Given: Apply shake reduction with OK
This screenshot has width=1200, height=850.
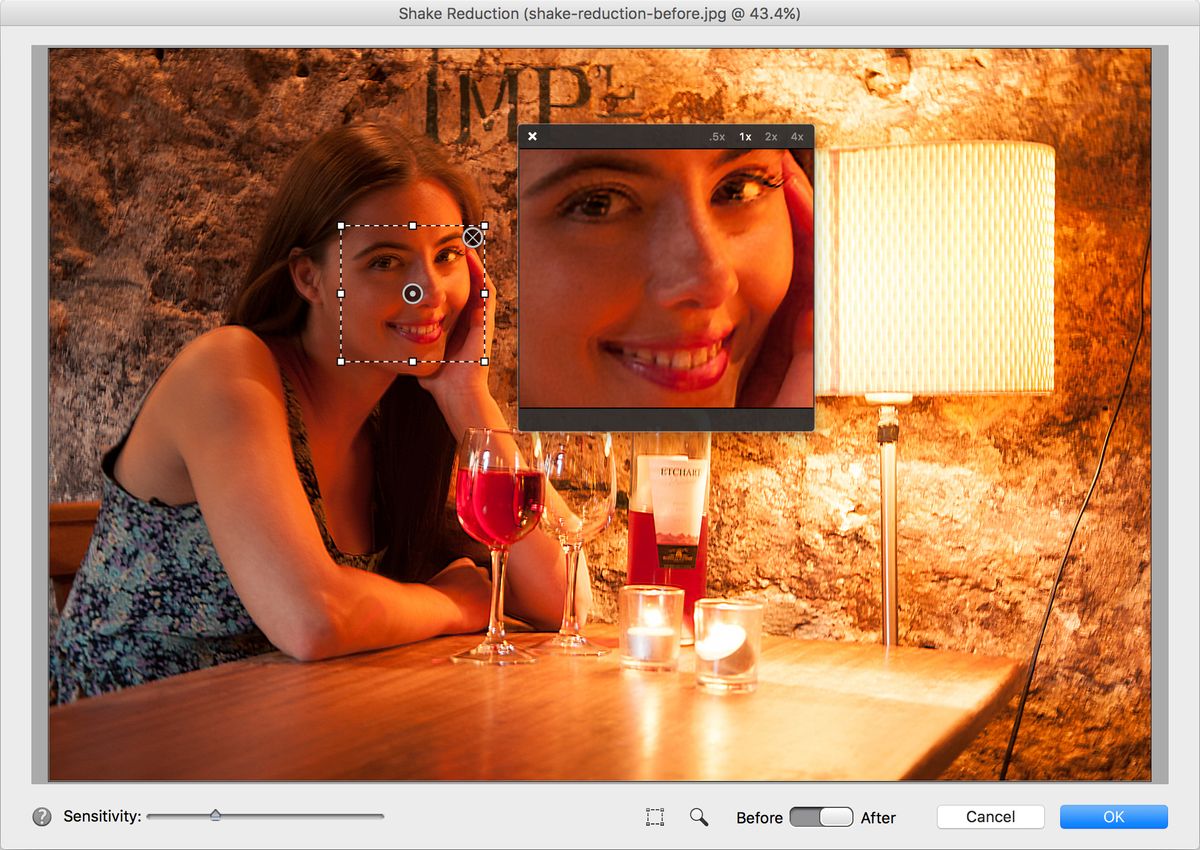Looking at the screenshot, I should tap(1113, 817).
